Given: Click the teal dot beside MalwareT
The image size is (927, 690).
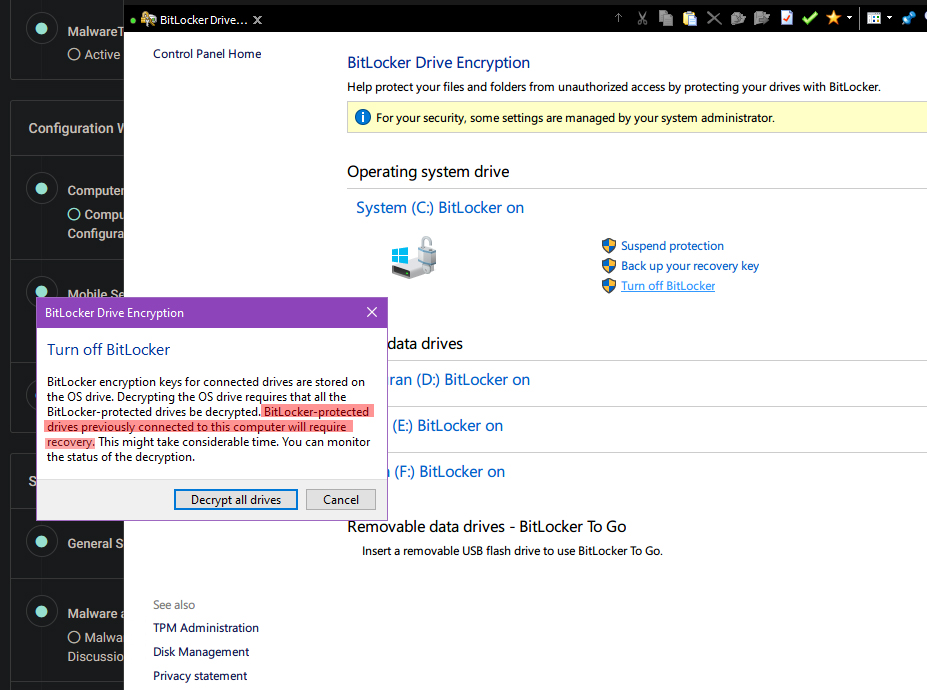Looking at the screenshot, I should (x=41, y=28).
